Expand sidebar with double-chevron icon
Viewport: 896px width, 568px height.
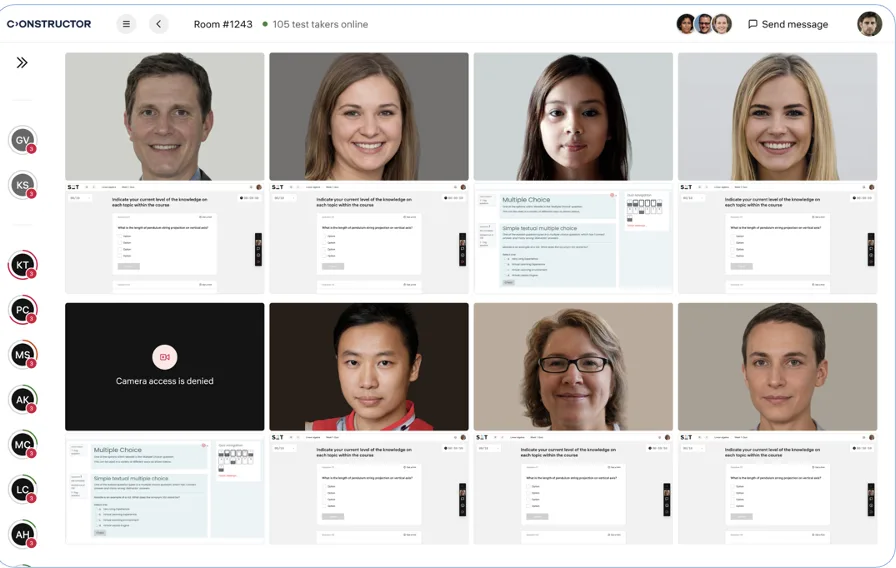click(22, 63)
